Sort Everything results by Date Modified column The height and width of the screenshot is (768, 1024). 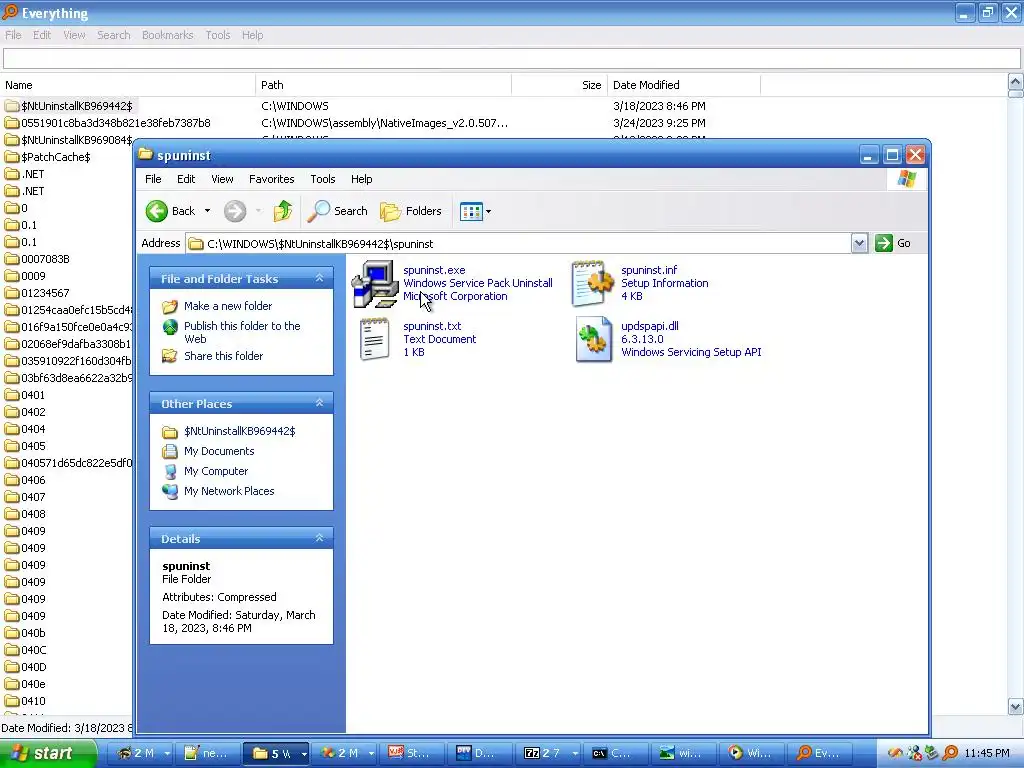click(684, 85)
